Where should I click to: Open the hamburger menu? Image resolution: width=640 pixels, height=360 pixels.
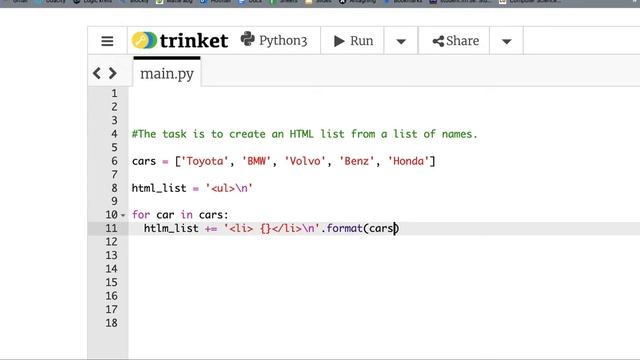point(107,41)
